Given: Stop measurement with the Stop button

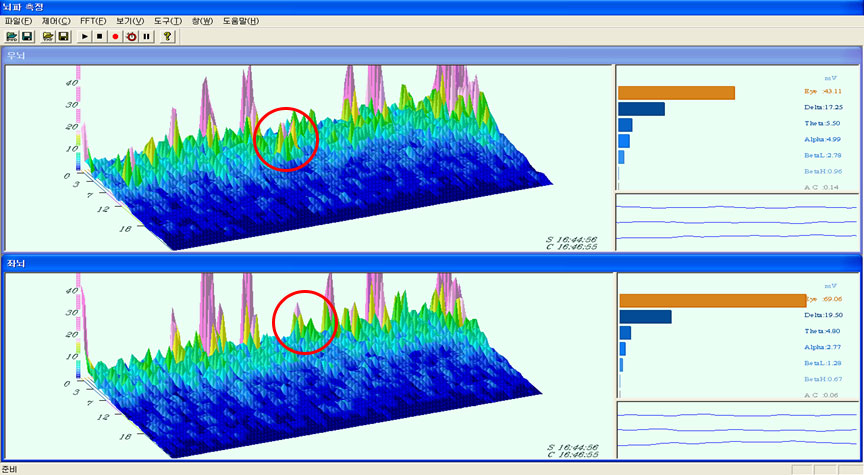Looking at the screenshot, I should (x=100, y=36).
